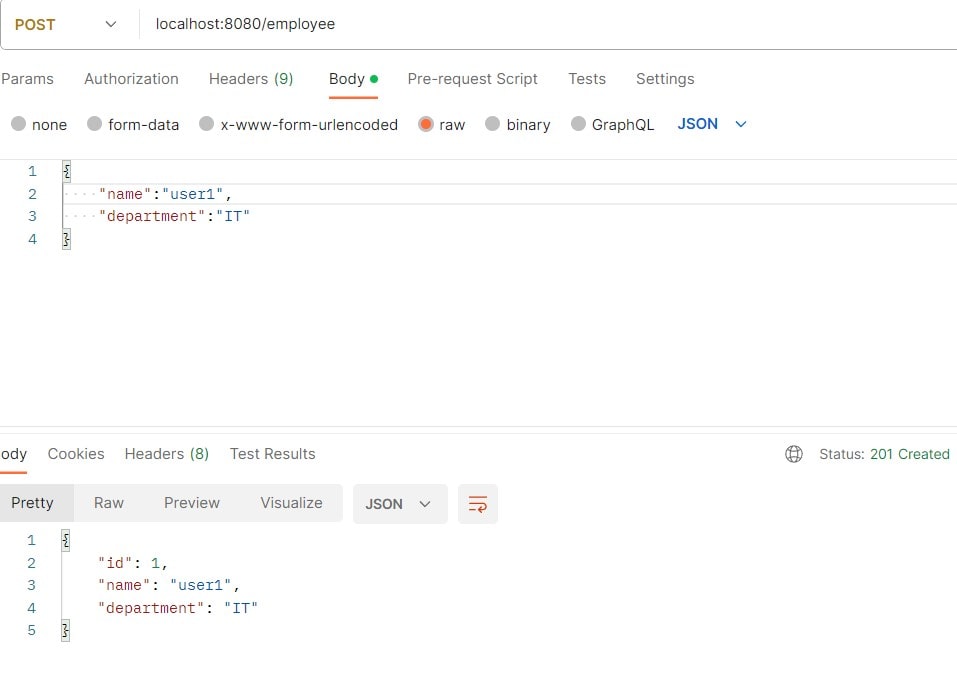Click response line "department": "IT"

(178, 608)
